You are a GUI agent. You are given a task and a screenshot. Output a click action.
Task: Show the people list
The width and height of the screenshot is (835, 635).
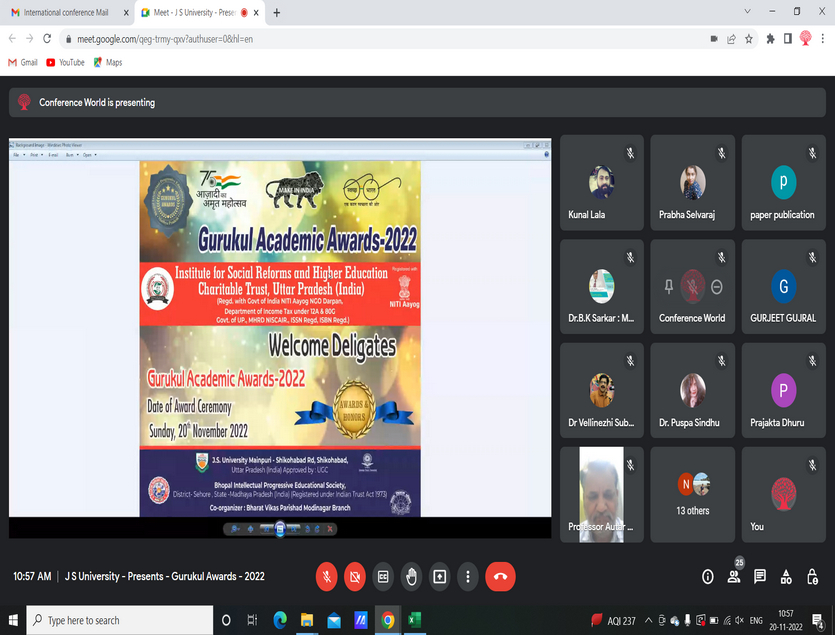pos(734,576)
